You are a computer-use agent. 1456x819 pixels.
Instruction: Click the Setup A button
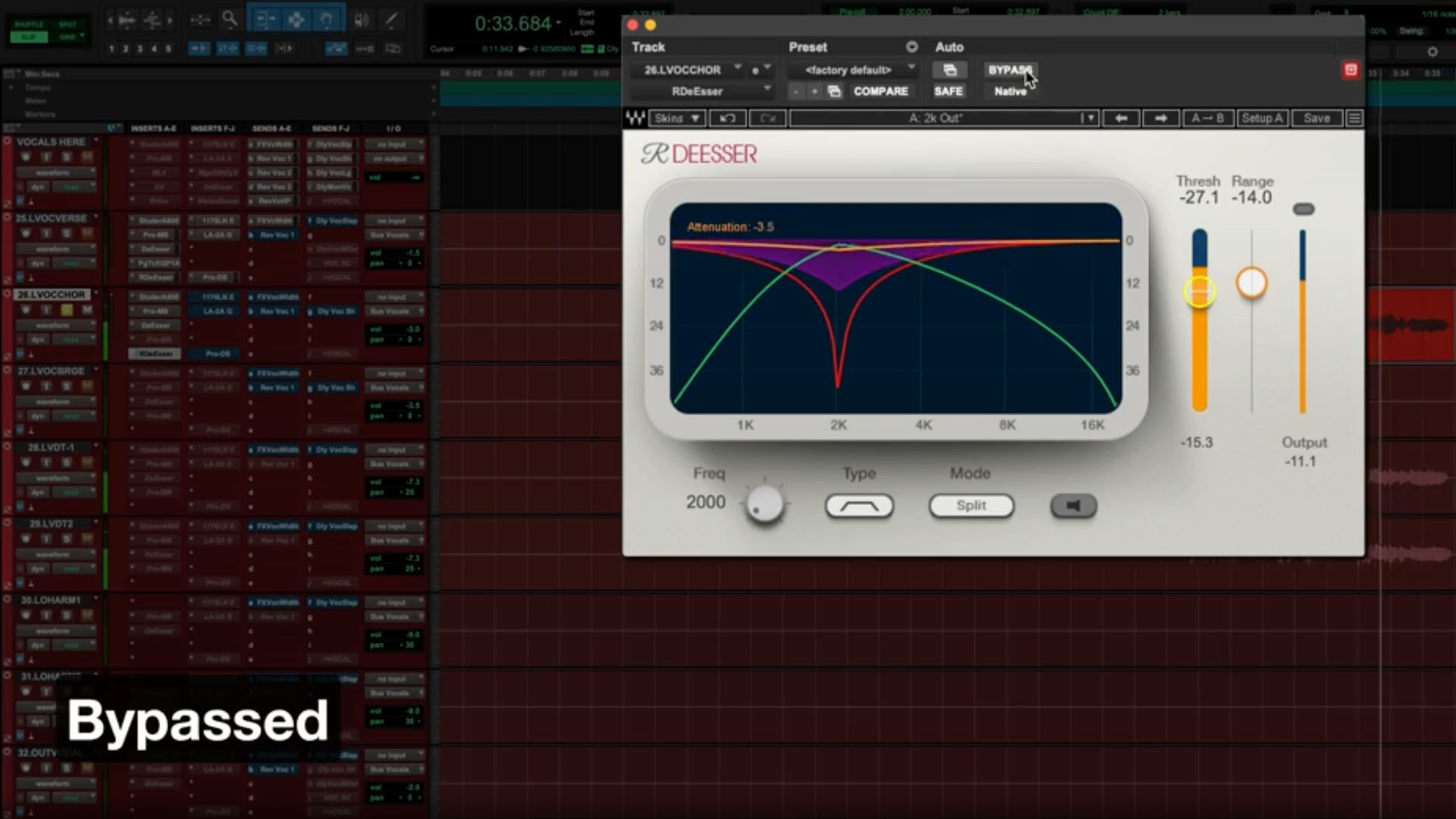pos(1262,118)
